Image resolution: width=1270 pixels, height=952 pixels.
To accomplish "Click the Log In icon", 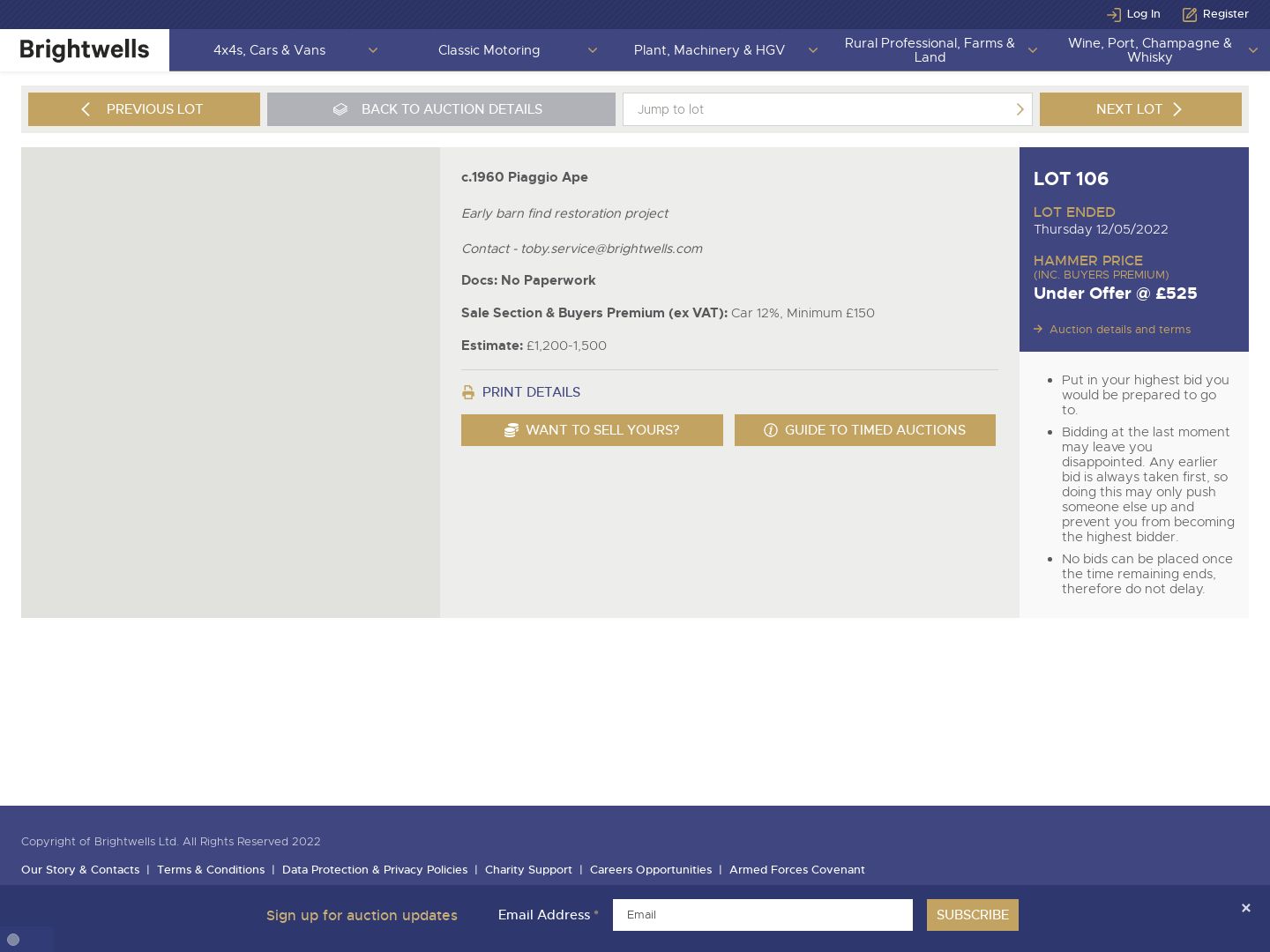I will point(1113,14).
